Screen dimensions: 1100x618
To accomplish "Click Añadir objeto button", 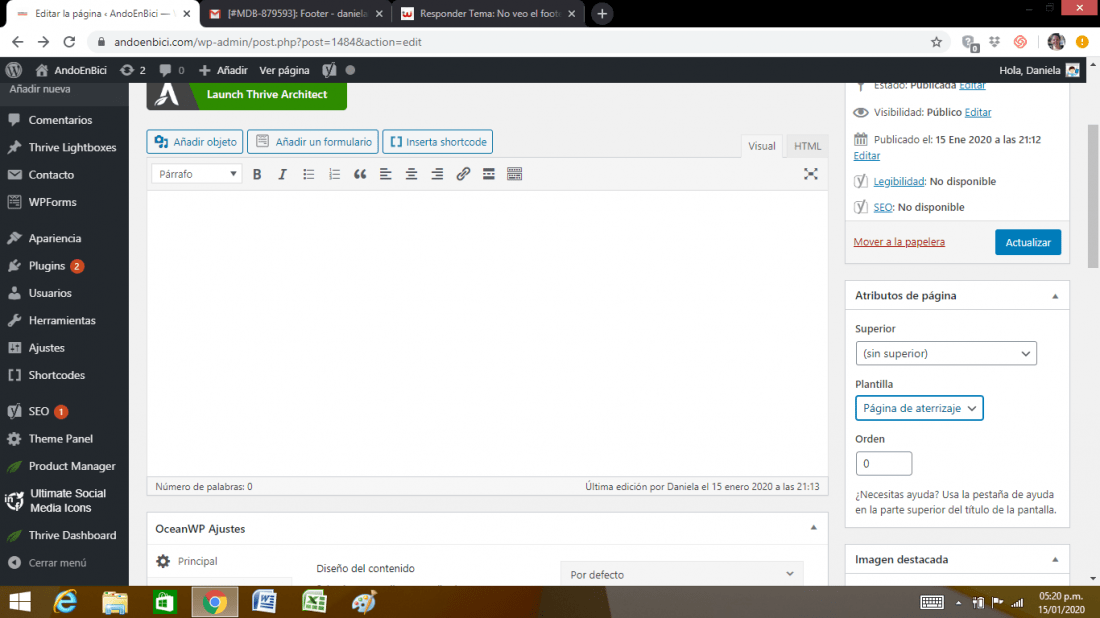I will click(x=195, y=142).
